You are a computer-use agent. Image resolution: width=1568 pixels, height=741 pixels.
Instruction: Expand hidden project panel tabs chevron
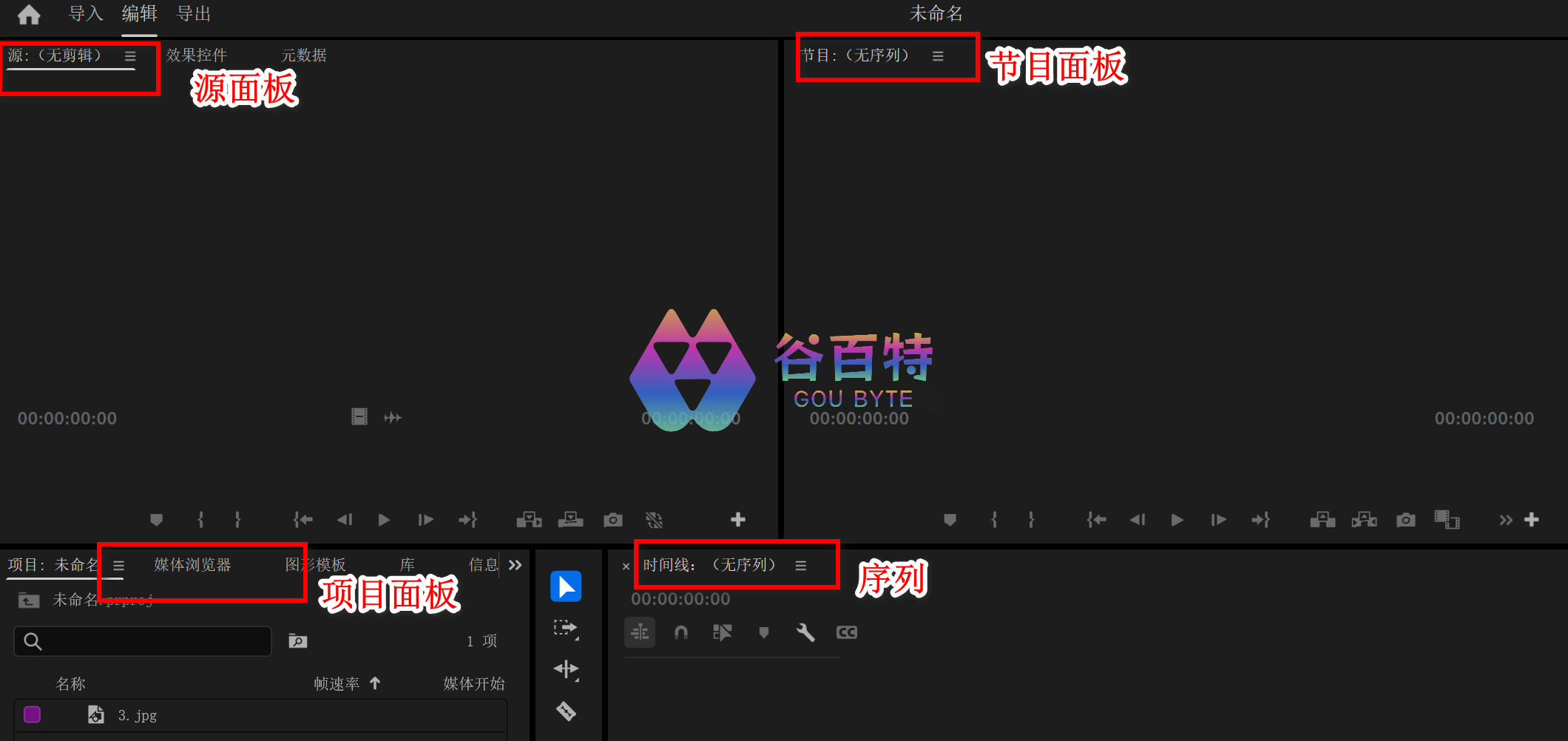click(516, 565)
